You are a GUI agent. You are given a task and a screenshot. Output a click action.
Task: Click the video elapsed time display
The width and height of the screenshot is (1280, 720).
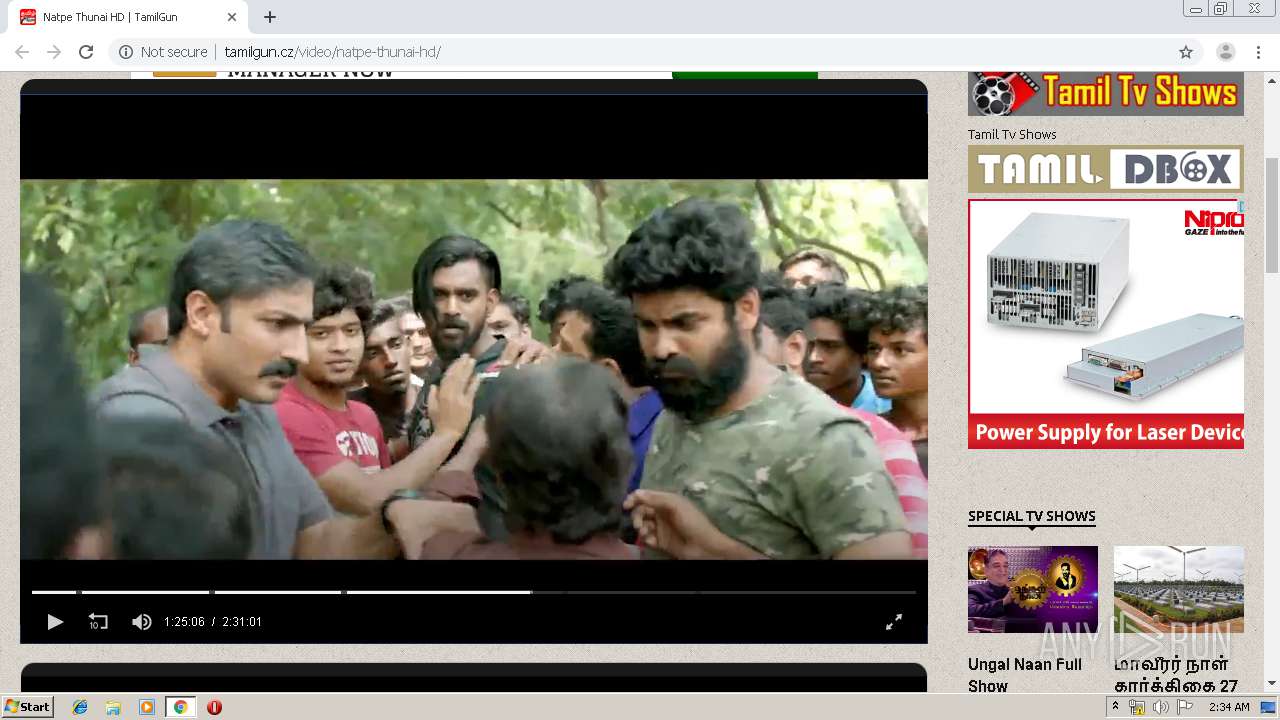click(x=184, y=622)
